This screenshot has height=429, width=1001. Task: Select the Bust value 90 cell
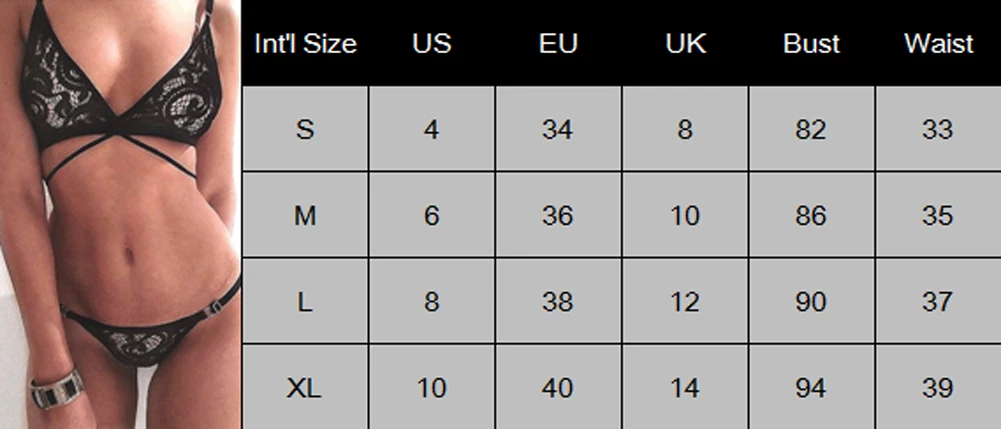click(x=811, y=301)
